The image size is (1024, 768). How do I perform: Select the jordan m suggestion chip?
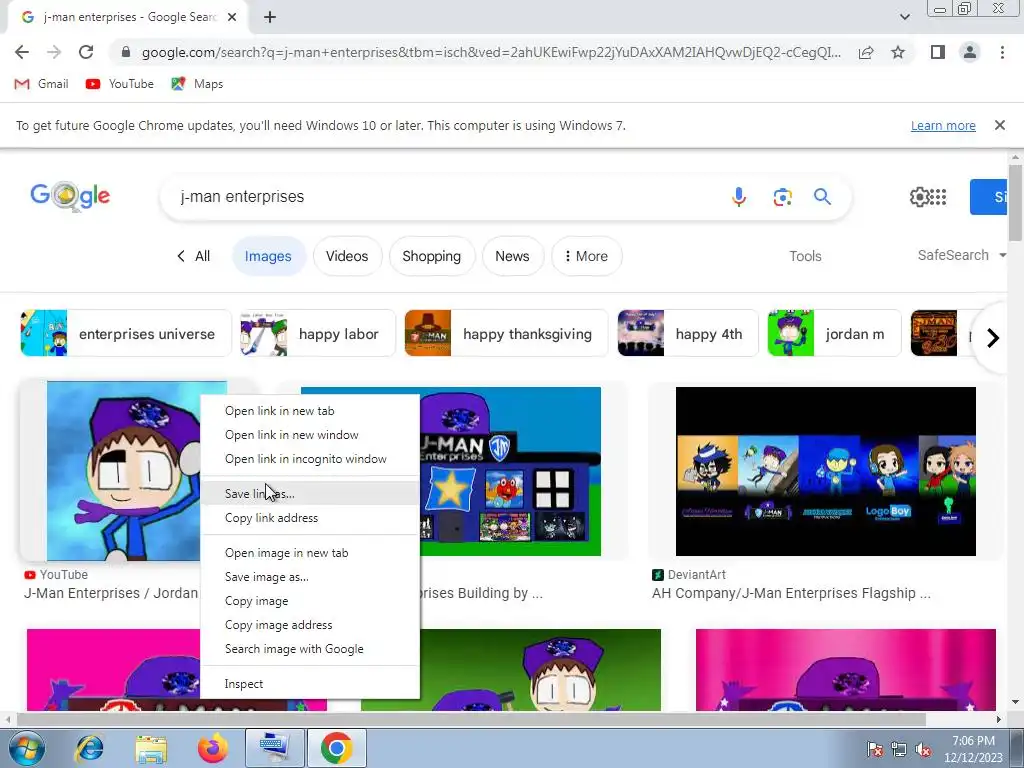[x=834, y=334]
